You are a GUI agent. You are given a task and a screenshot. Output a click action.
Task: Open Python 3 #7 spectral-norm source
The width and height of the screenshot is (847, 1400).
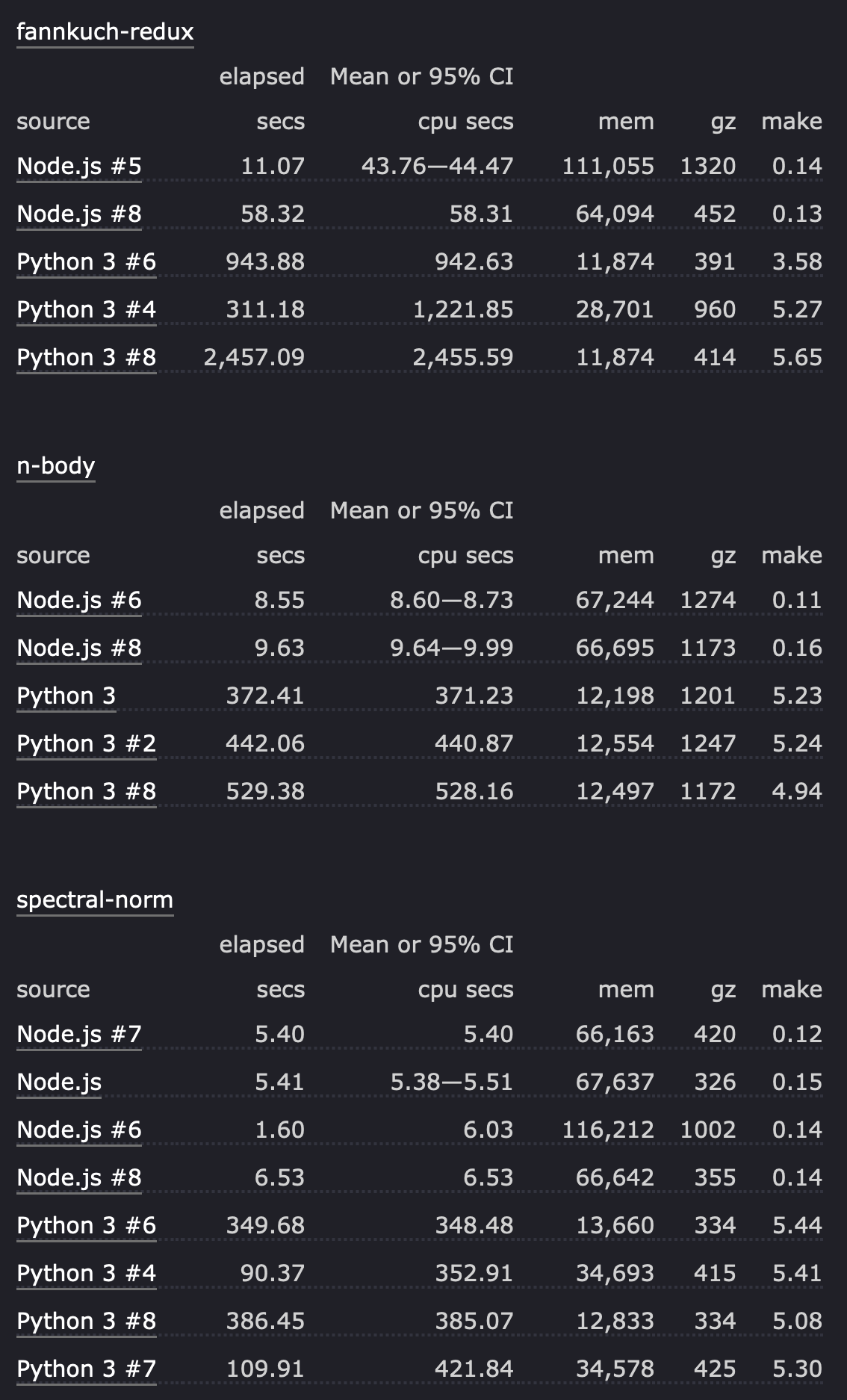click(x=87, y=1369)
